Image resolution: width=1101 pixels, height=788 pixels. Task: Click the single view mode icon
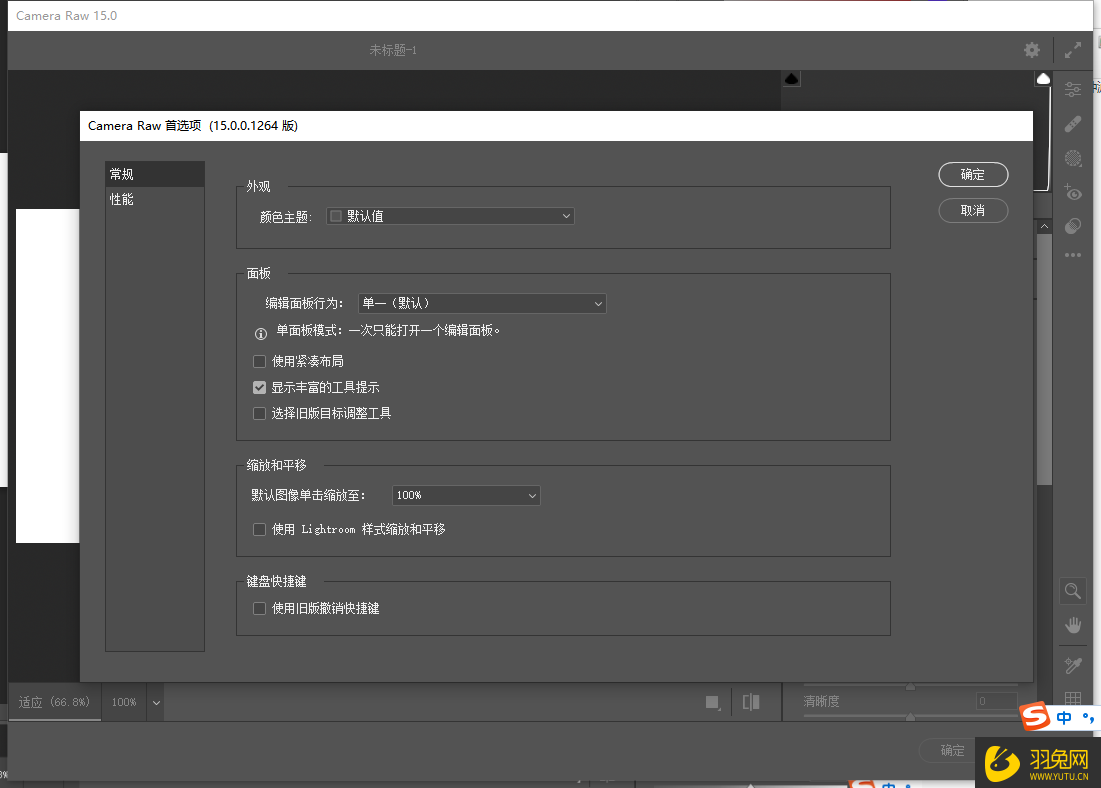point(713,702)
